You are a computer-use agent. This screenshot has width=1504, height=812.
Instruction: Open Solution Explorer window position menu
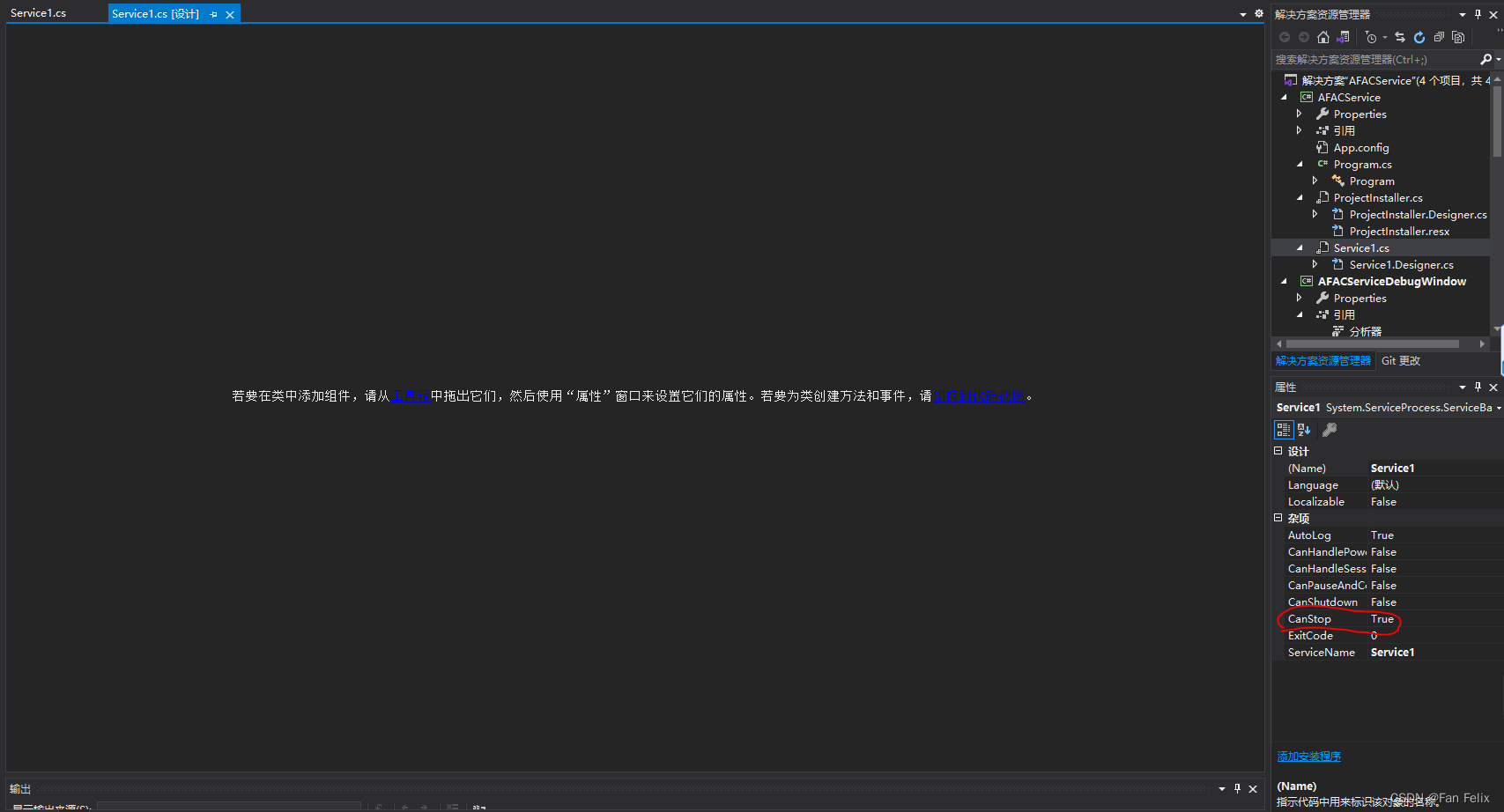1463,14
